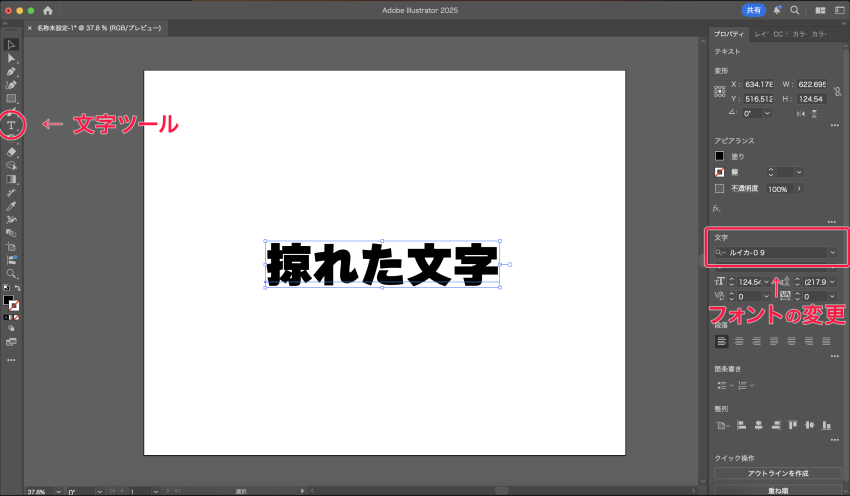Open stroke weight dropdown

click(799, 172)
